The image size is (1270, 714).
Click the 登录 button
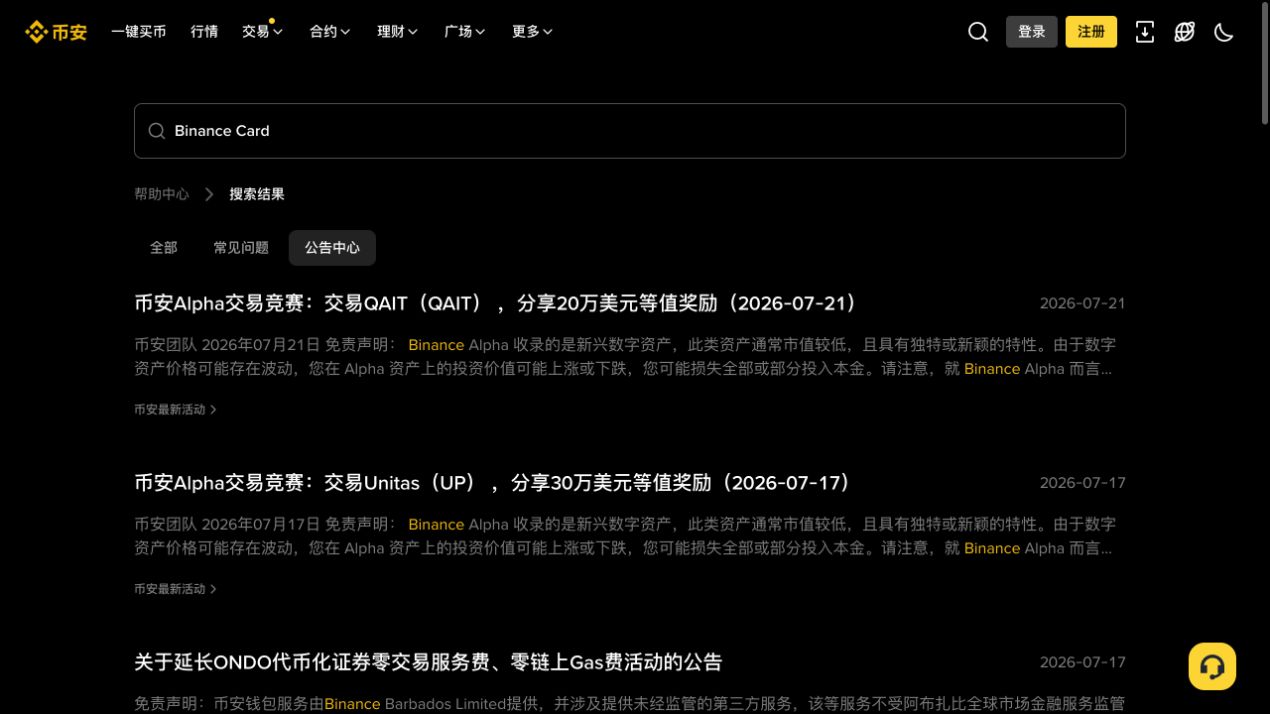pos(1031,32)
